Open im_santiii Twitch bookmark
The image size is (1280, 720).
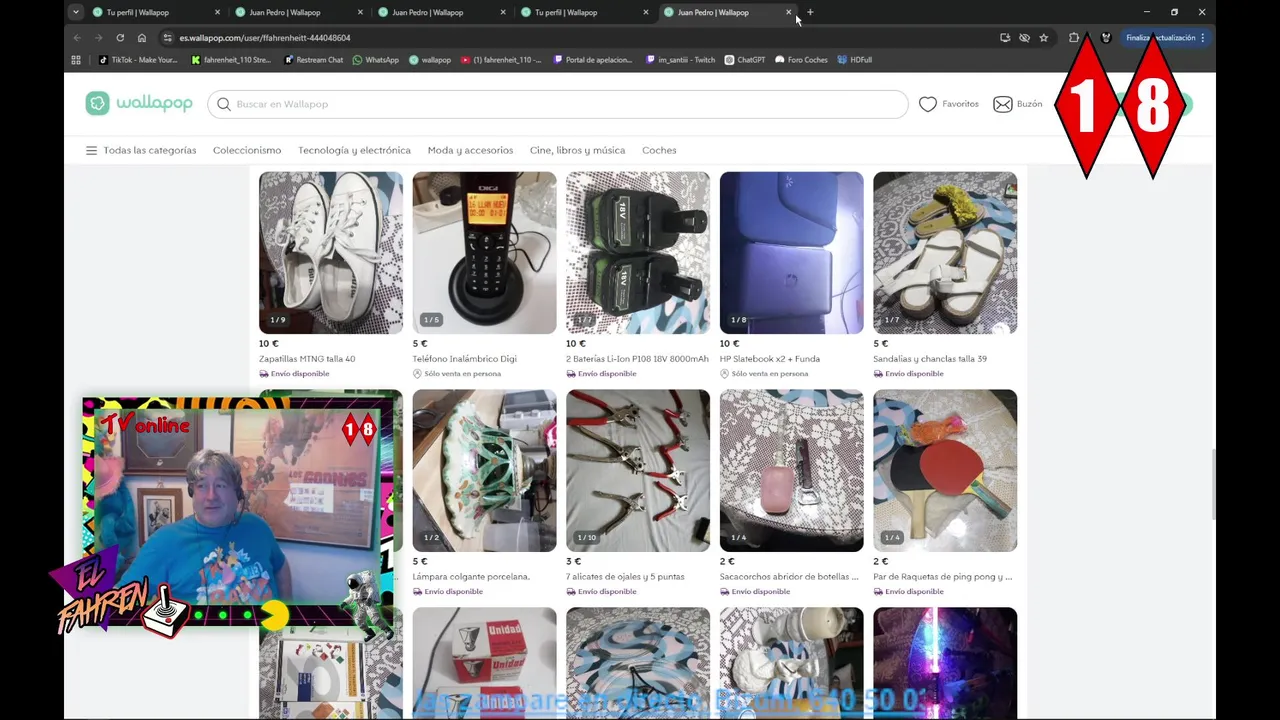click(x=680, y=60)
